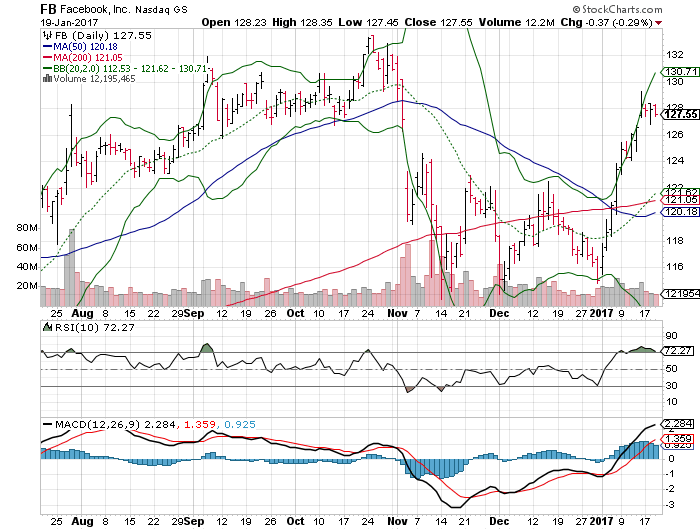Click the MACD(12,26,9) 2.284 label

115,424
